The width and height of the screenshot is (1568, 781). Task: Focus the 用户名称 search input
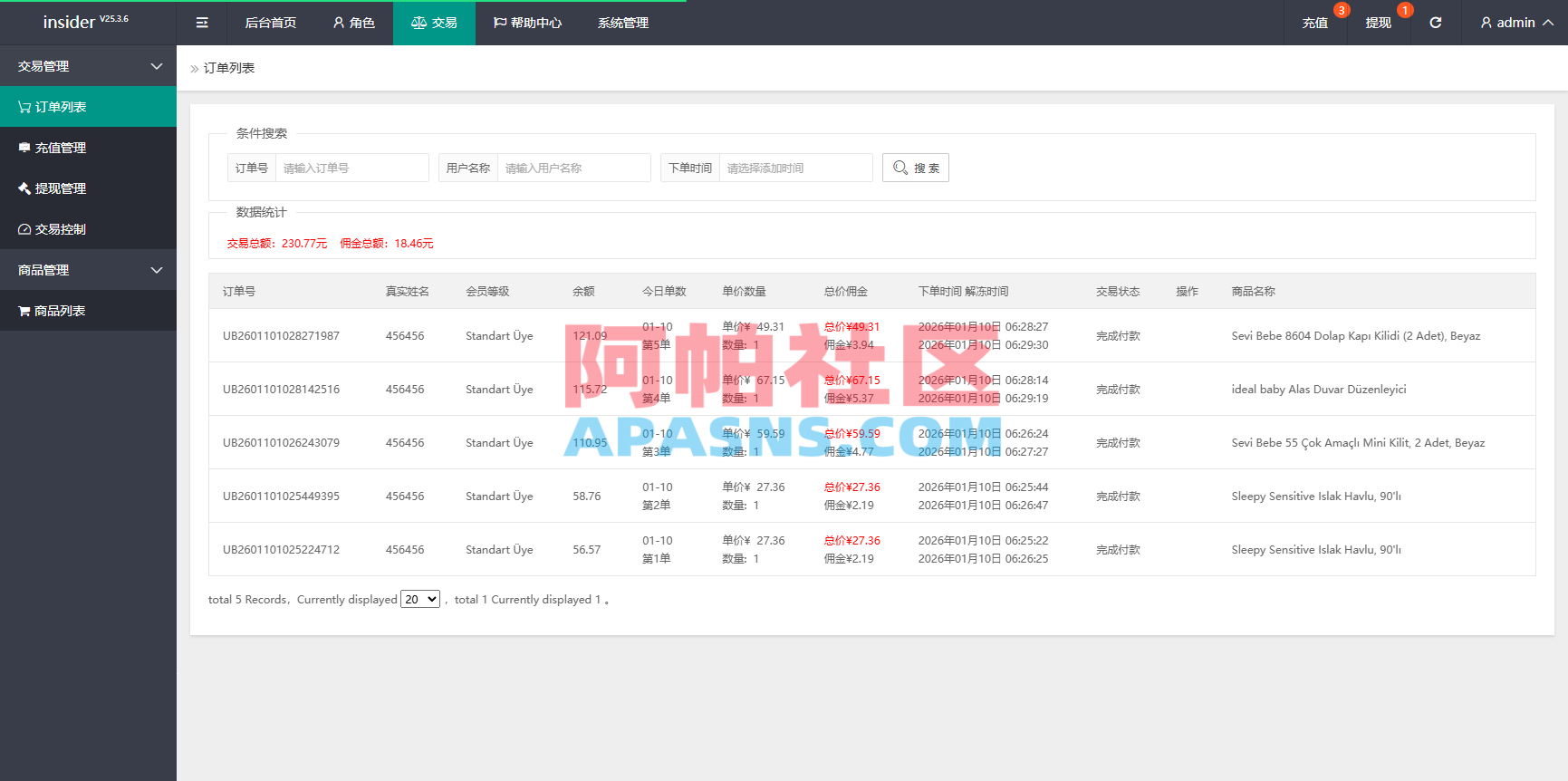[574, 168]
